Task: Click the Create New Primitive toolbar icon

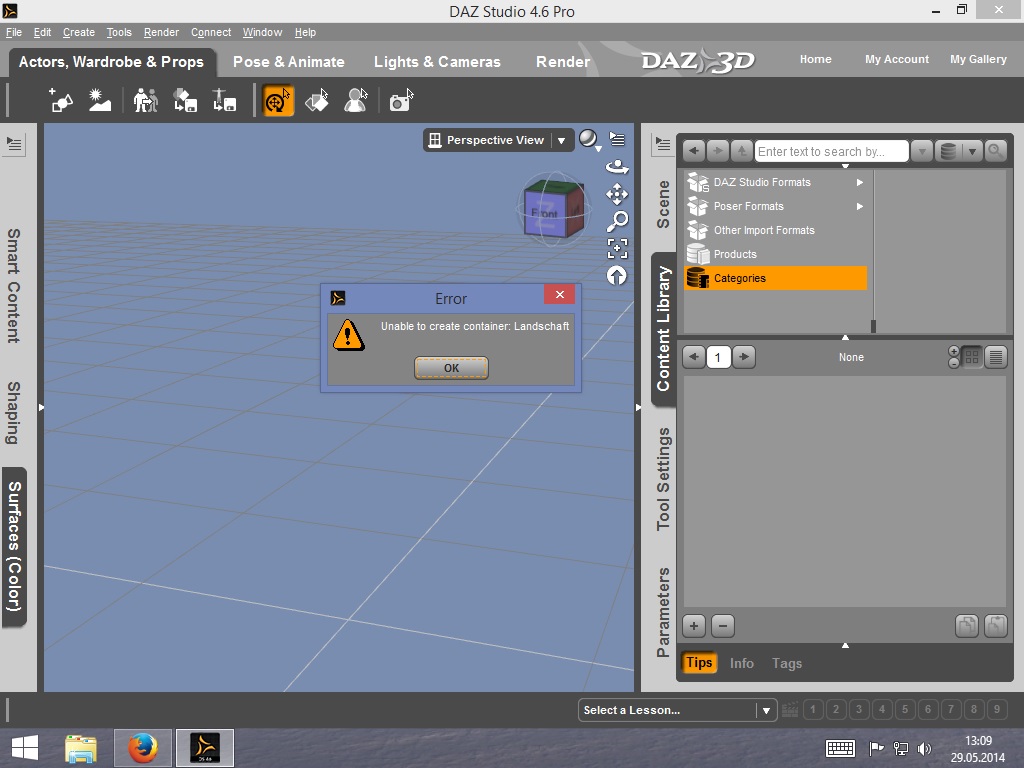Action: (61, 101)
